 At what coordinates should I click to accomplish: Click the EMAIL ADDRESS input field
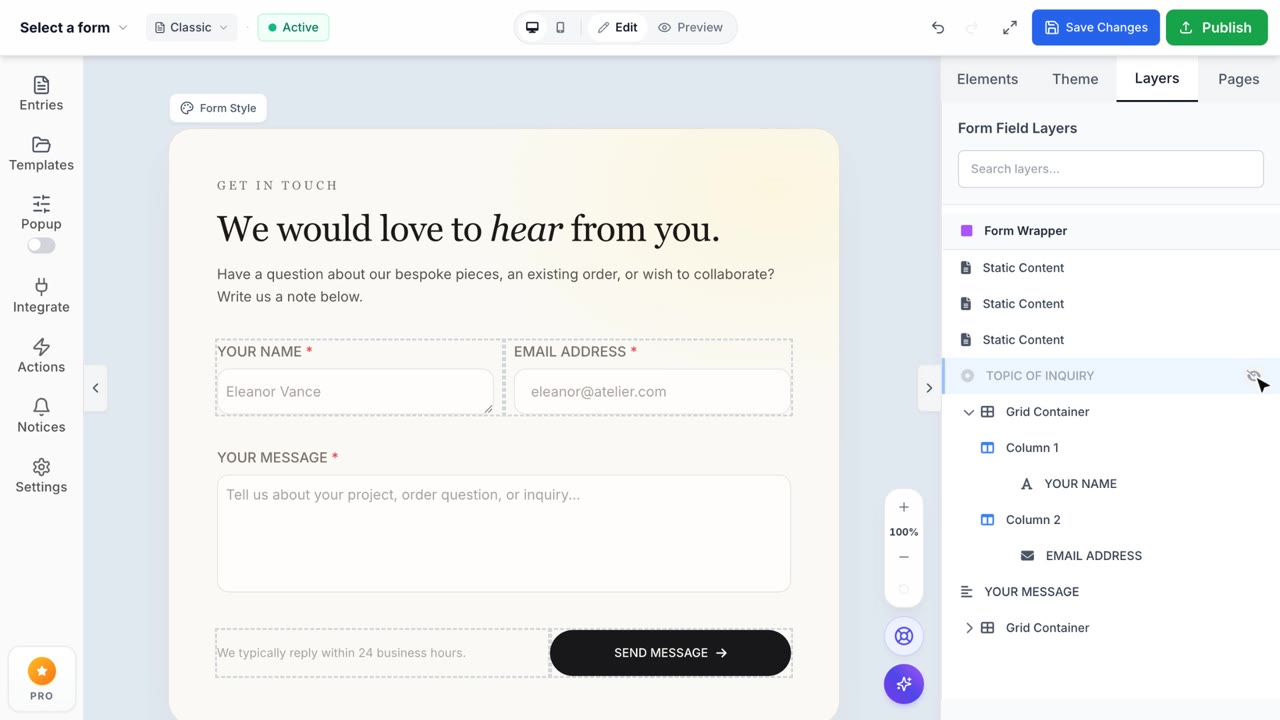652,392
